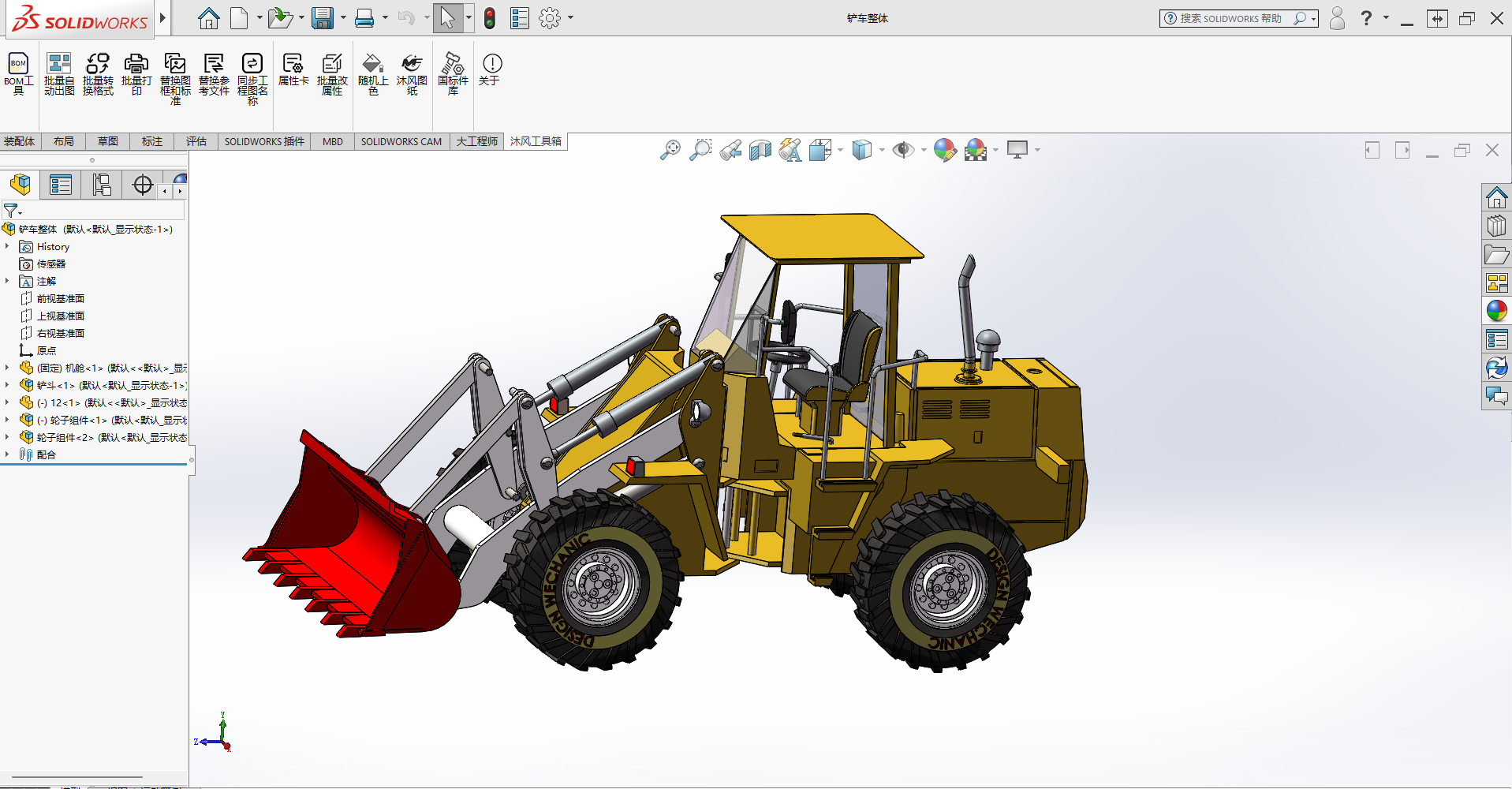This screenshot has height=789, width=1512.
Task: Toggle the selection arrow tool
Action: point(447,18)
